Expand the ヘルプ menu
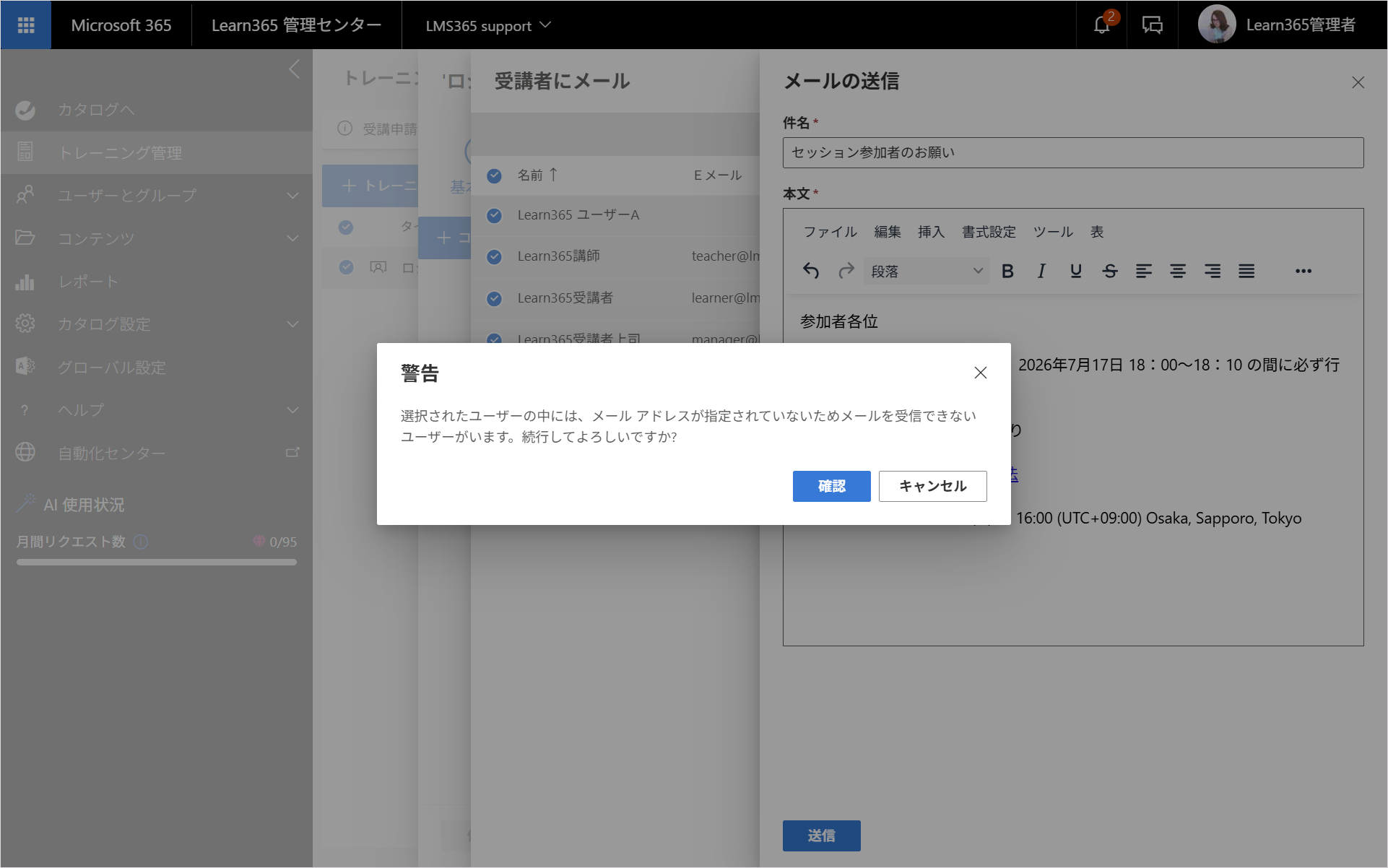The width and height of the screenshot is (1388, 868). tap(292, 409)
